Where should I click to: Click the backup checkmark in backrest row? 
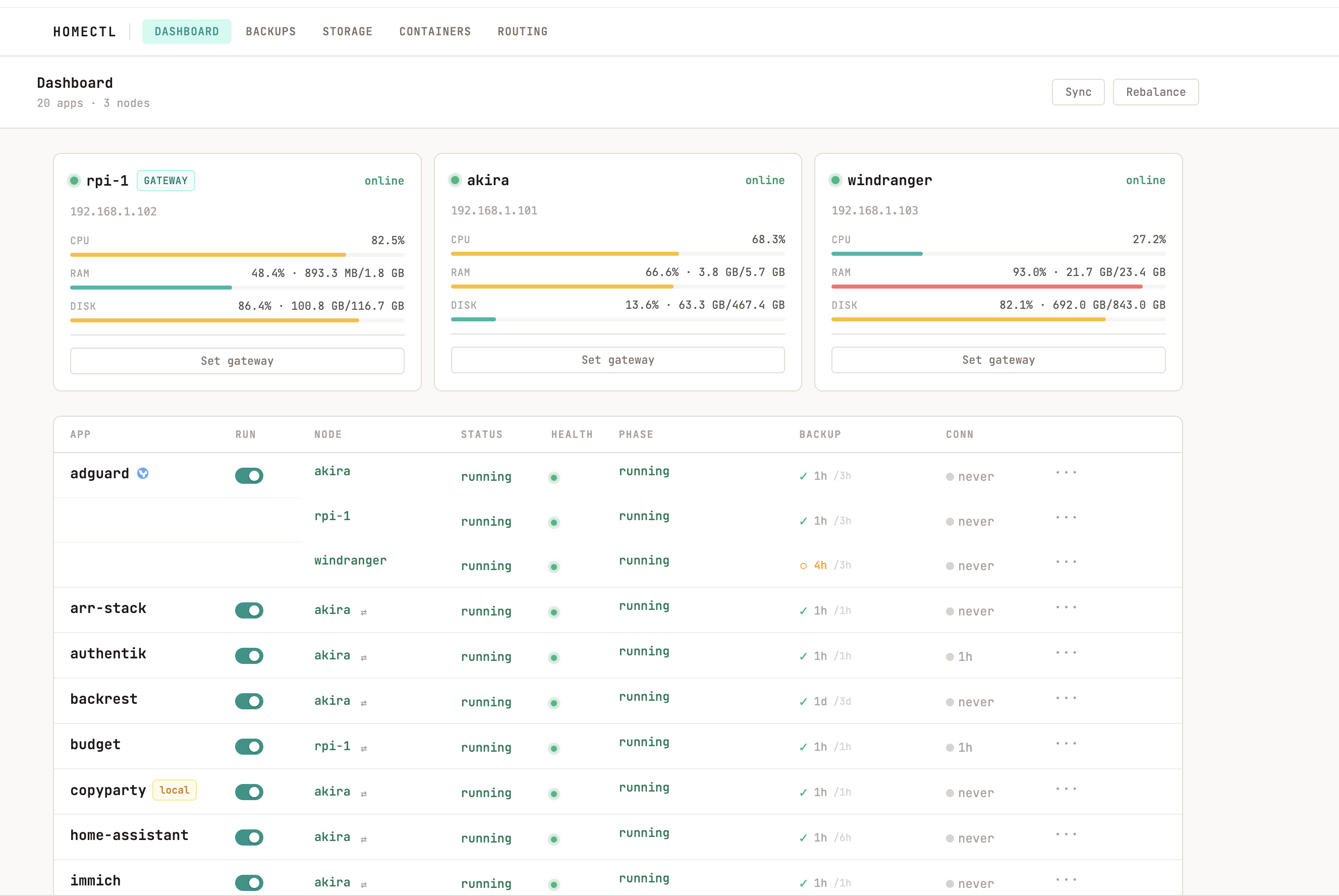click(804, 702)
